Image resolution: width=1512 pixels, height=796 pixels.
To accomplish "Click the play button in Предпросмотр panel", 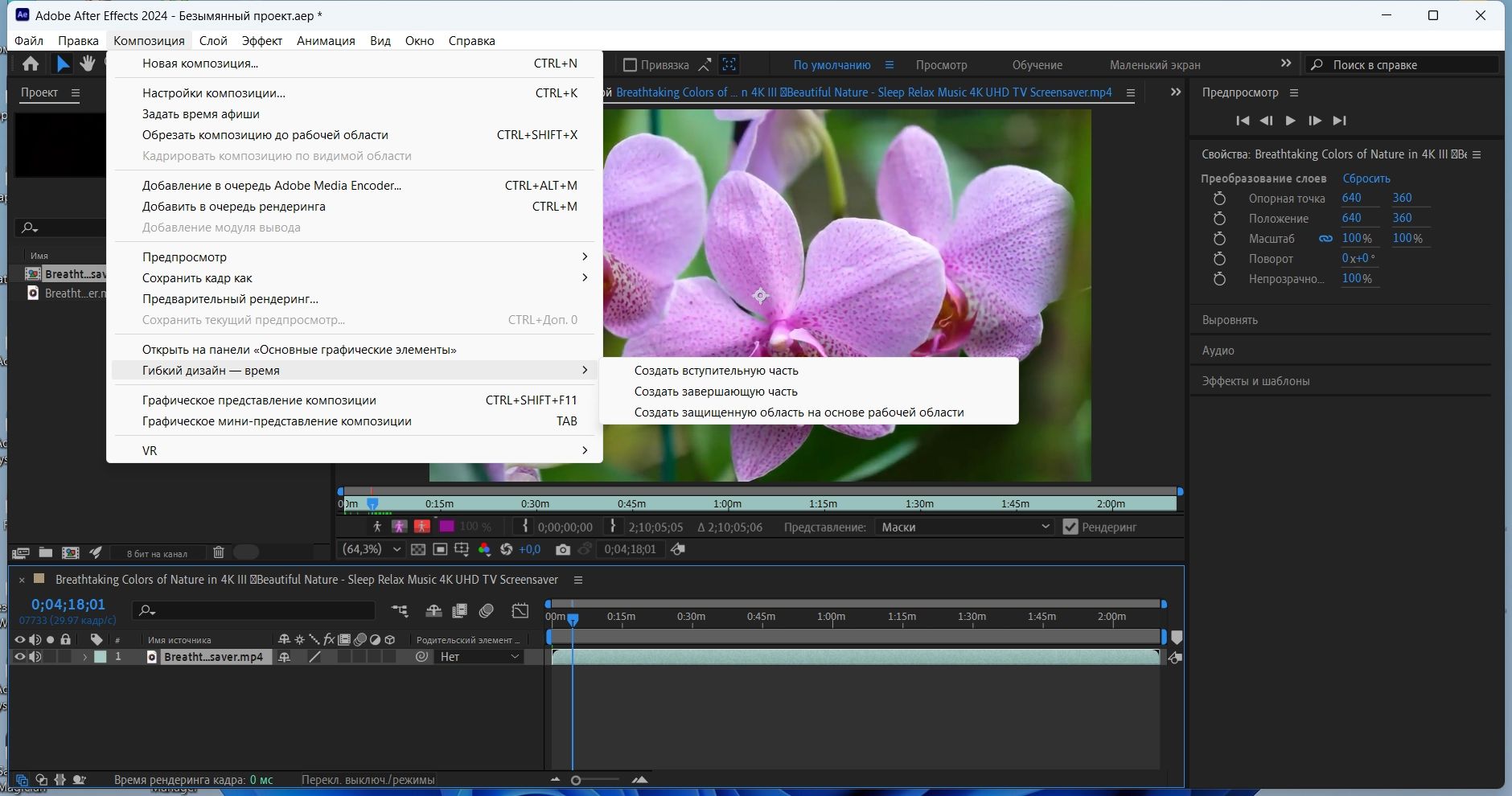I will pyautogui.click(x=1291, y=121).
